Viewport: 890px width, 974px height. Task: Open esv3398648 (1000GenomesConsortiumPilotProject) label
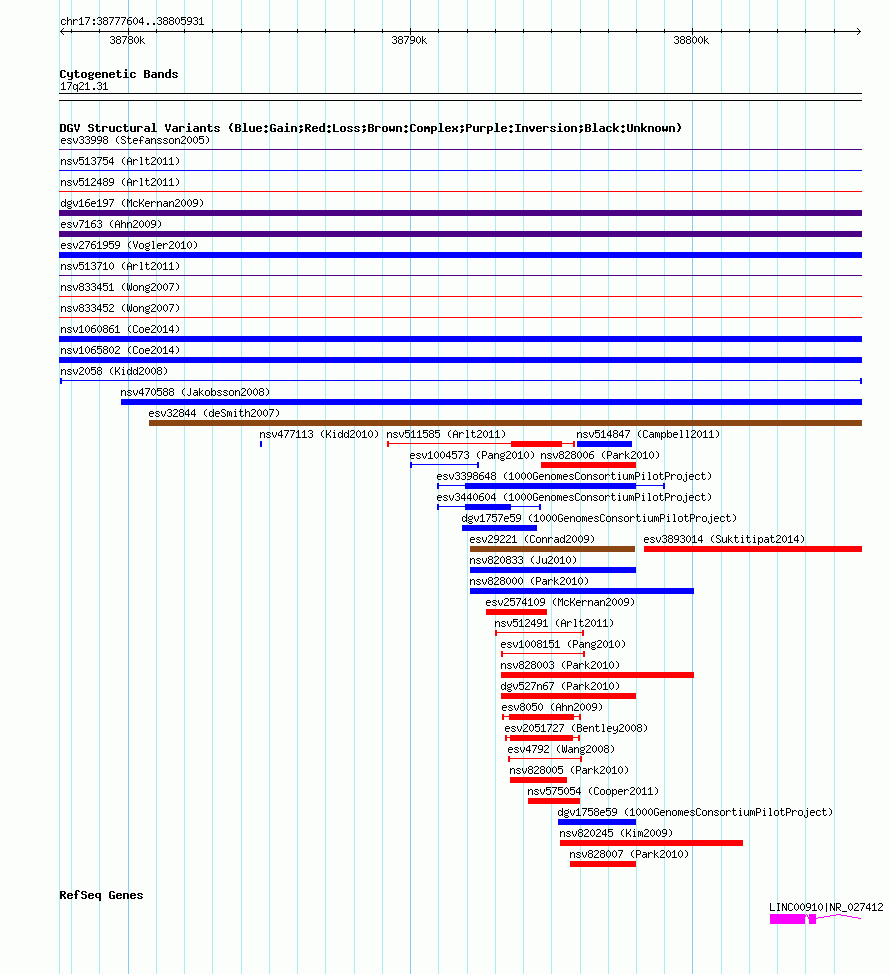pos(574,476)
